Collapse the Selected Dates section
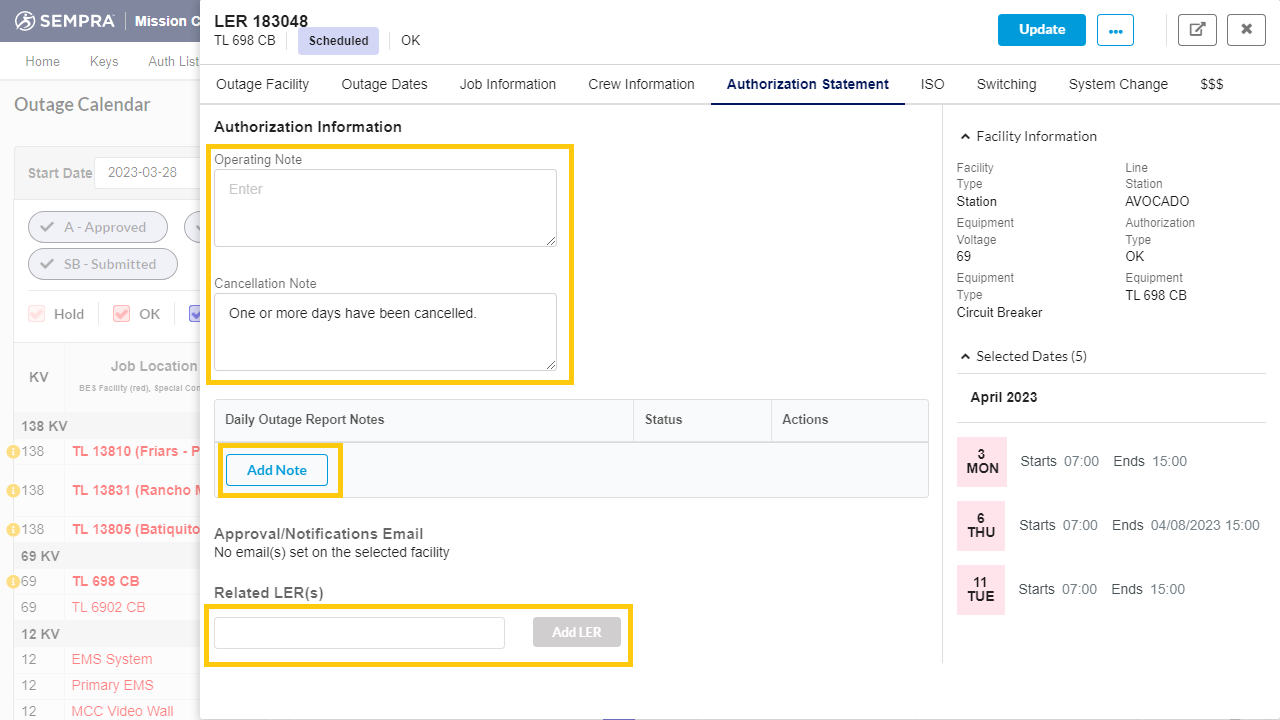 [965, 355]
